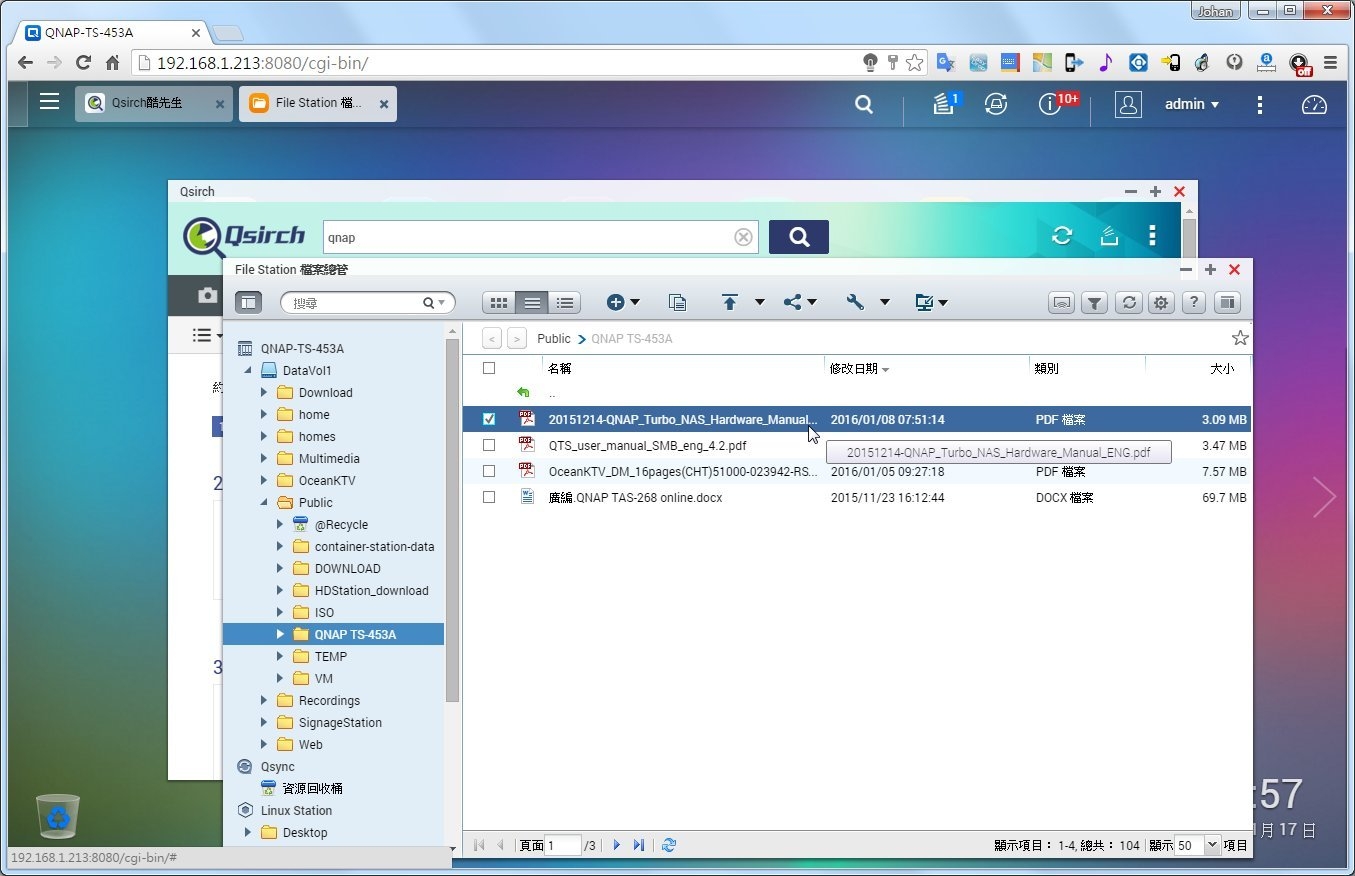The image size is (1355, 876).
Task: Open background tasks icon with badge 1
Action: [x=945, y=103]
